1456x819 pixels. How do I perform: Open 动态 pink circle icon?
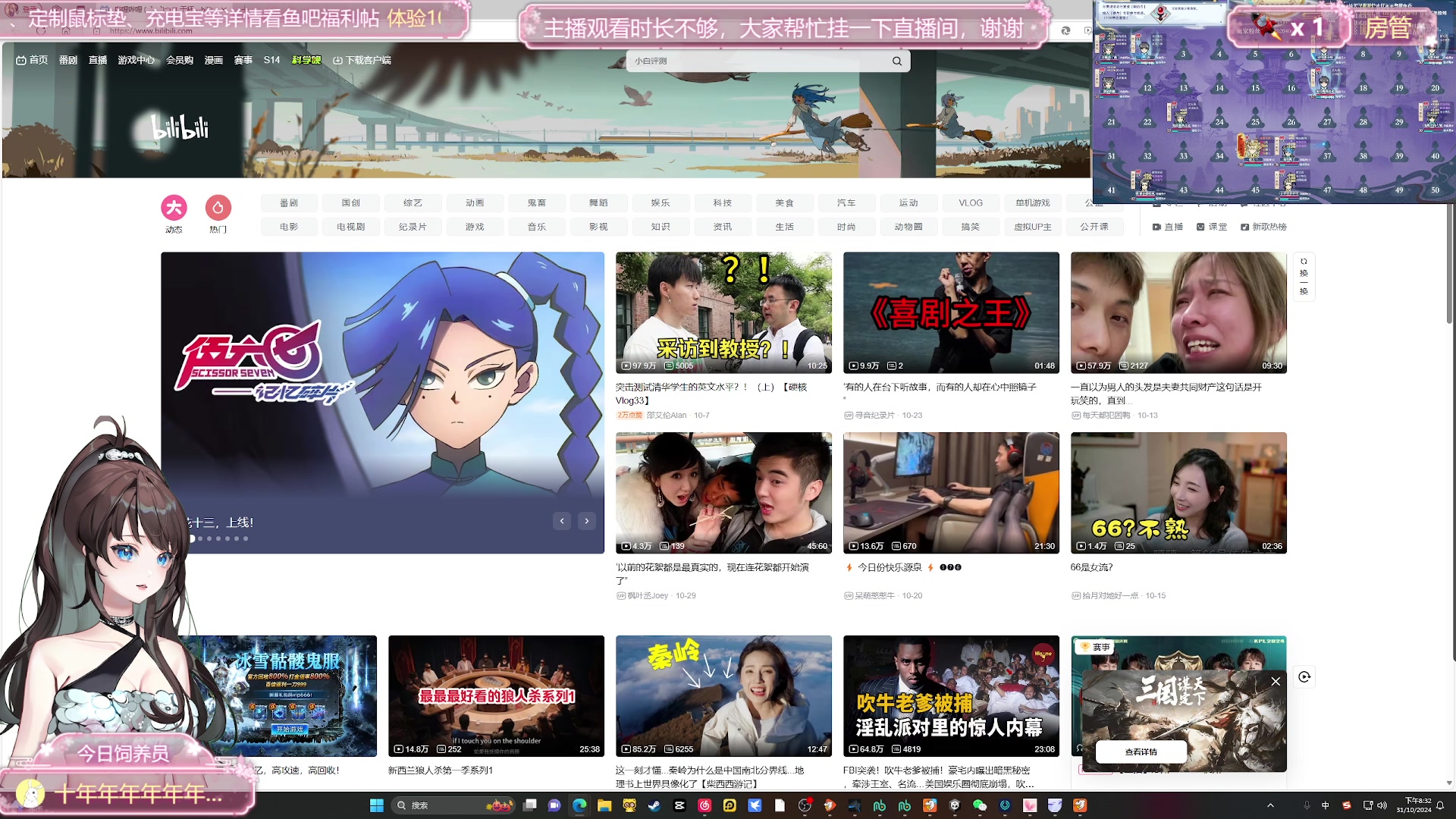(x=174, y=208)
